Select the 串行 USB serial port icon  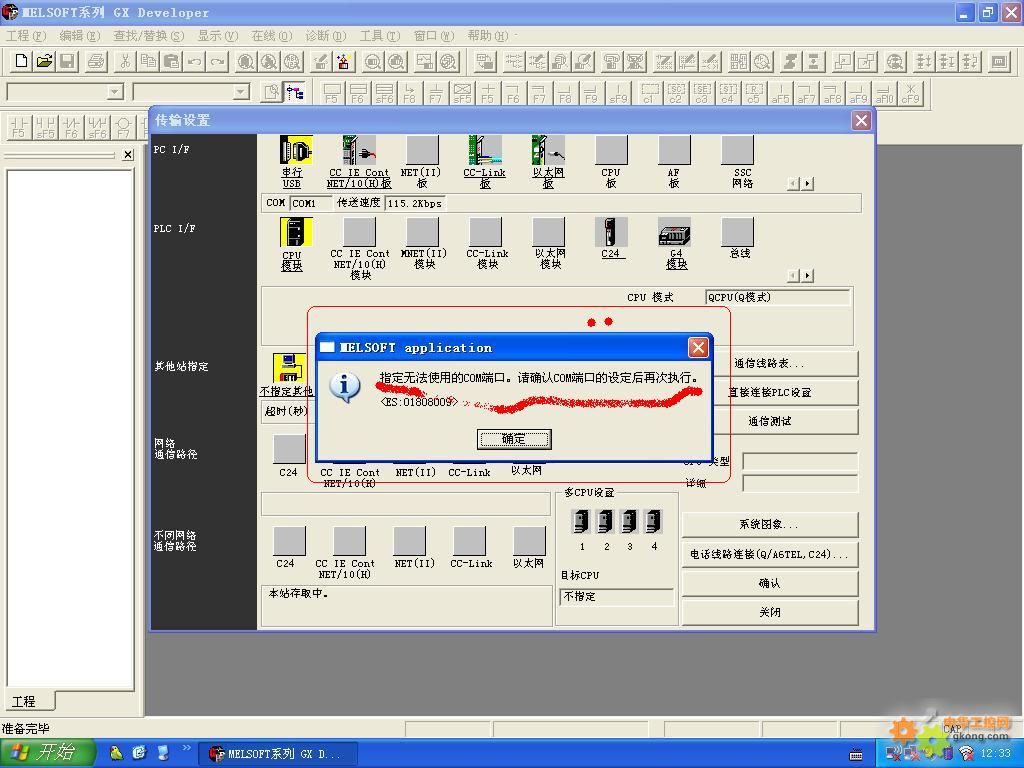point(295,150)
